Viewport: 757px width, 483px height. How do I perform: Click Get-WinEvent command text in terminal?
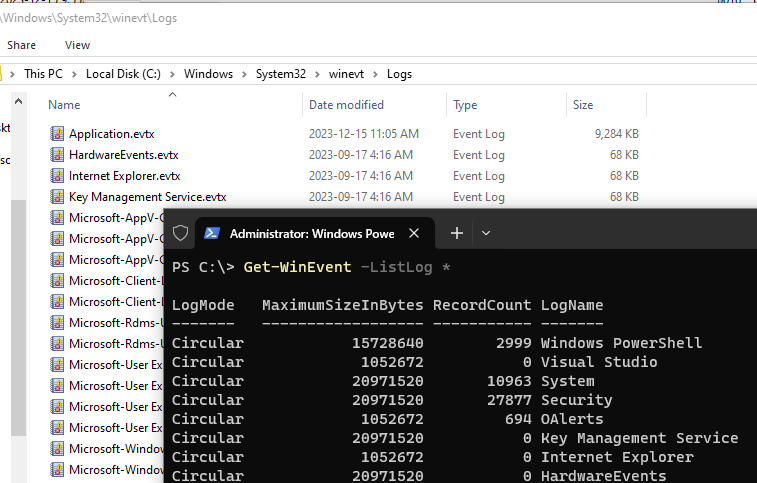click(297, 267)
